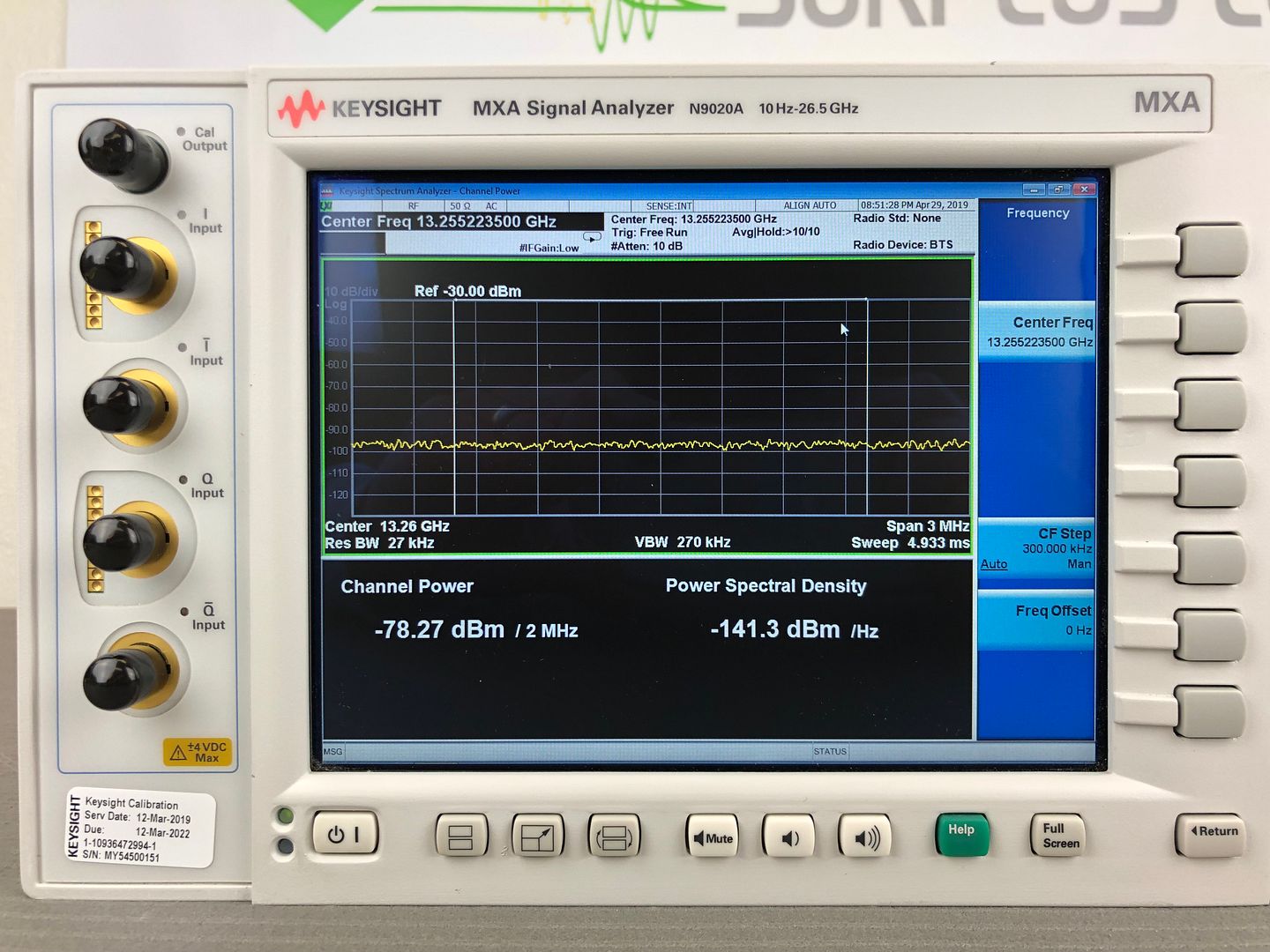Close the Keysight Spectrum Analyzer window
This screenshot has height=952, width=1270.
tap(1086, 190)
